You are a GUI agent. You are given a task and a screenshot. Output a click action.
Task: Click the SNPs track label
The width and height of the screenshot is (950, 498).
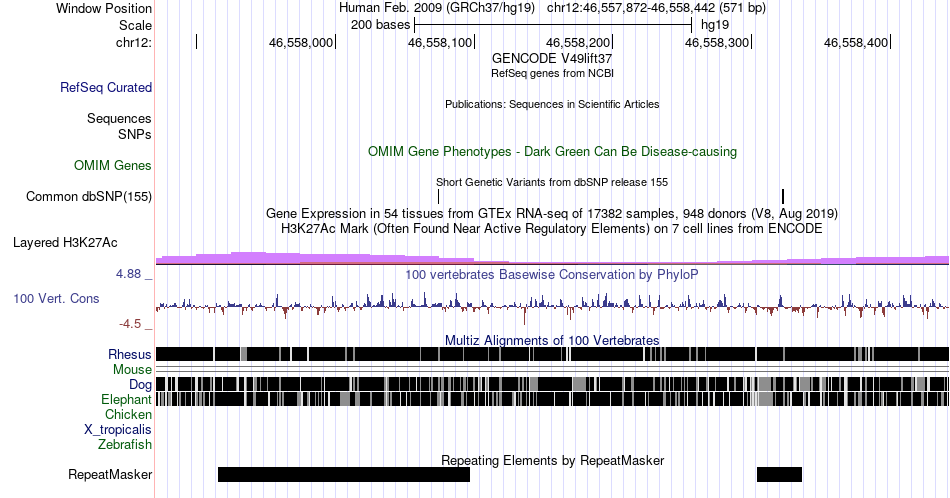(x=135, y=134)
